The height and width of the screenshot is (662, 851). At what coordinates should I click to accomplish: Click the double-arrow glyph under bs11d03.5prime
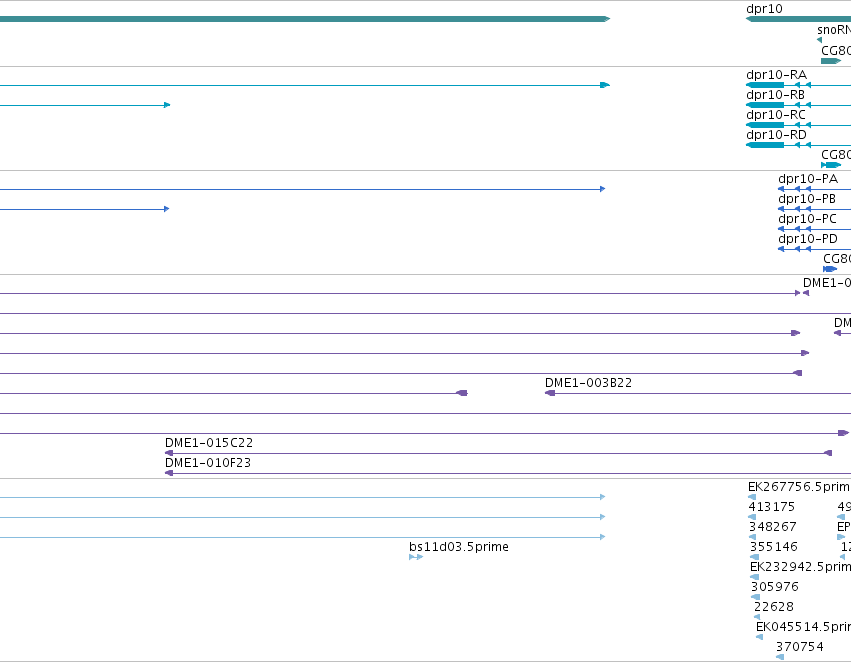tap(416, 557)
